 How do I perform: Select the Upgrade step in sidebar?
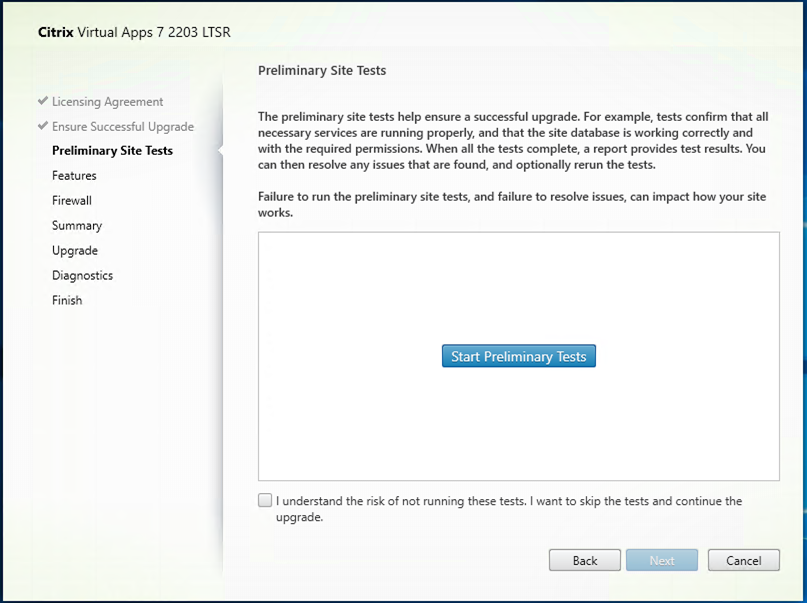[x=75, y=251]
